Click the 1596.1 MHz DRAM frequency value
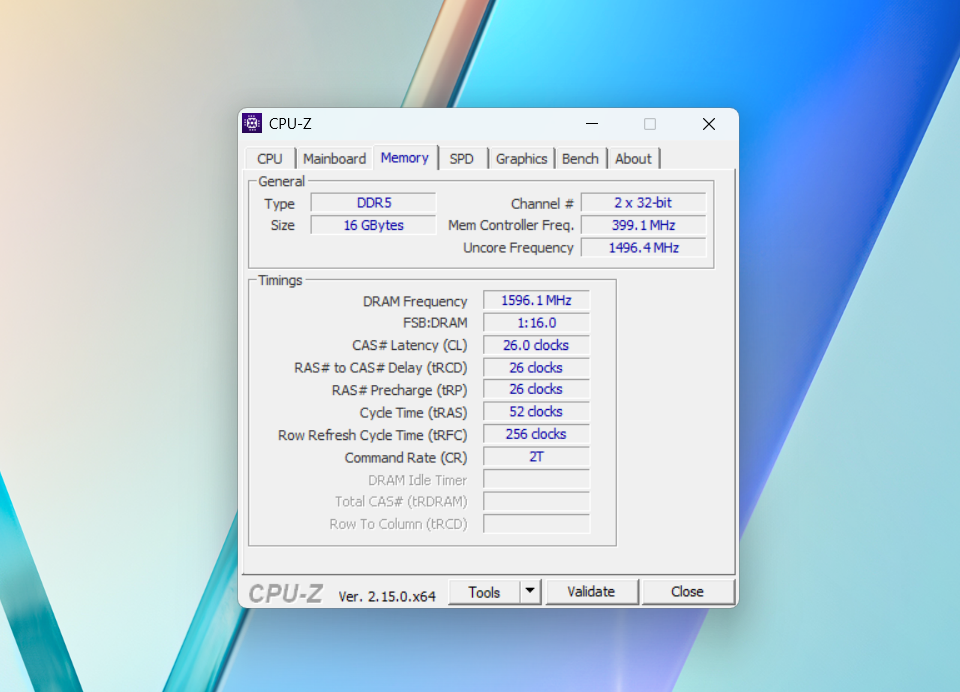960x692 pixels. coord(536,300)
